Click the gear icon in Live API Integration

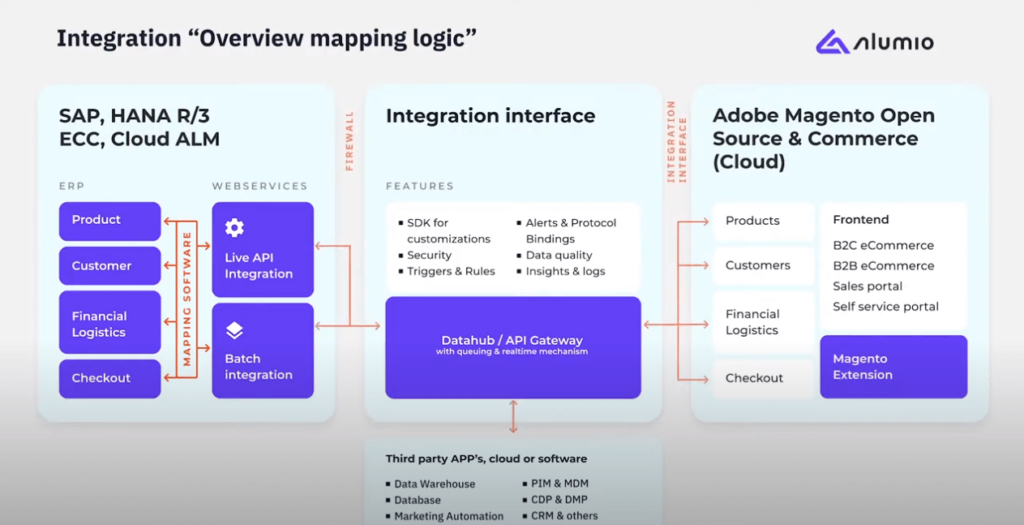[234, 228]
